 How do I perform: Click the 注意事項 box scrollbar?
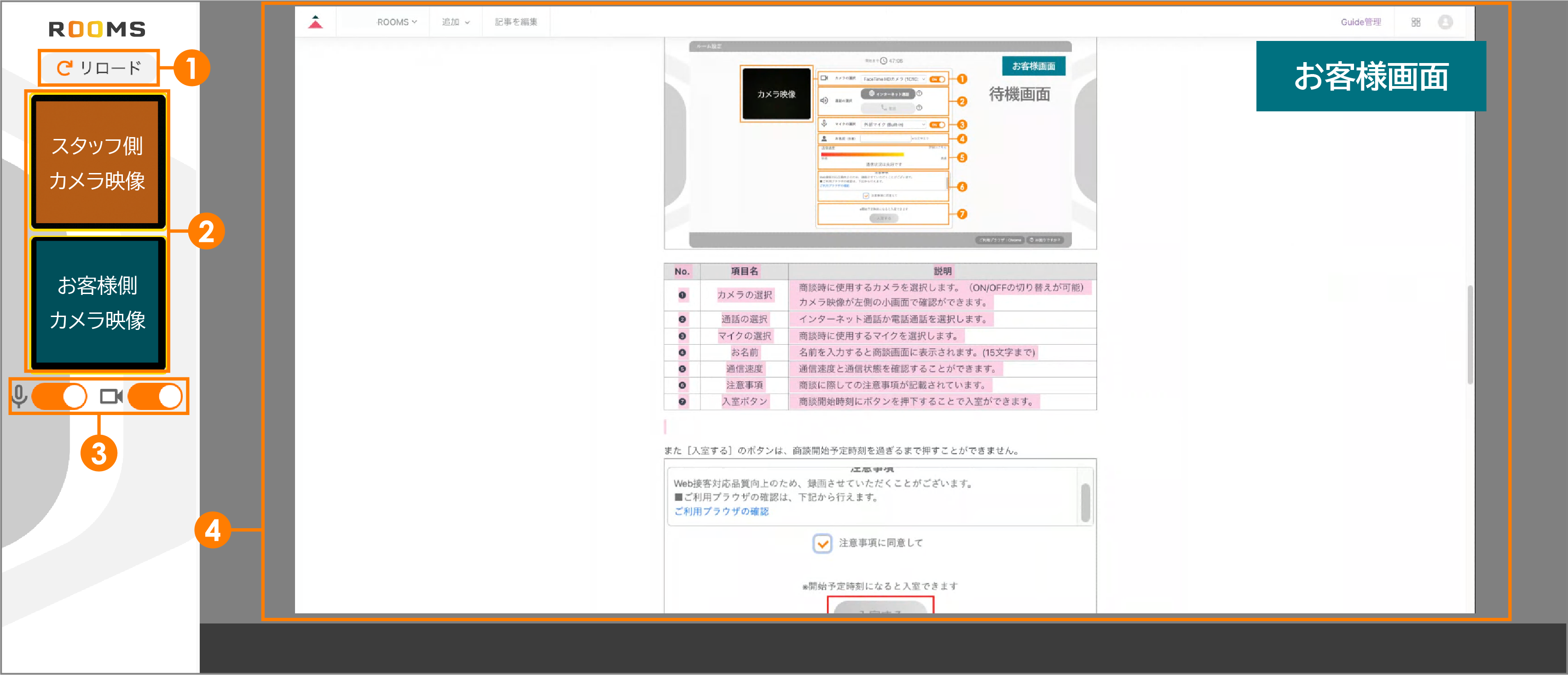(1085, 502)
